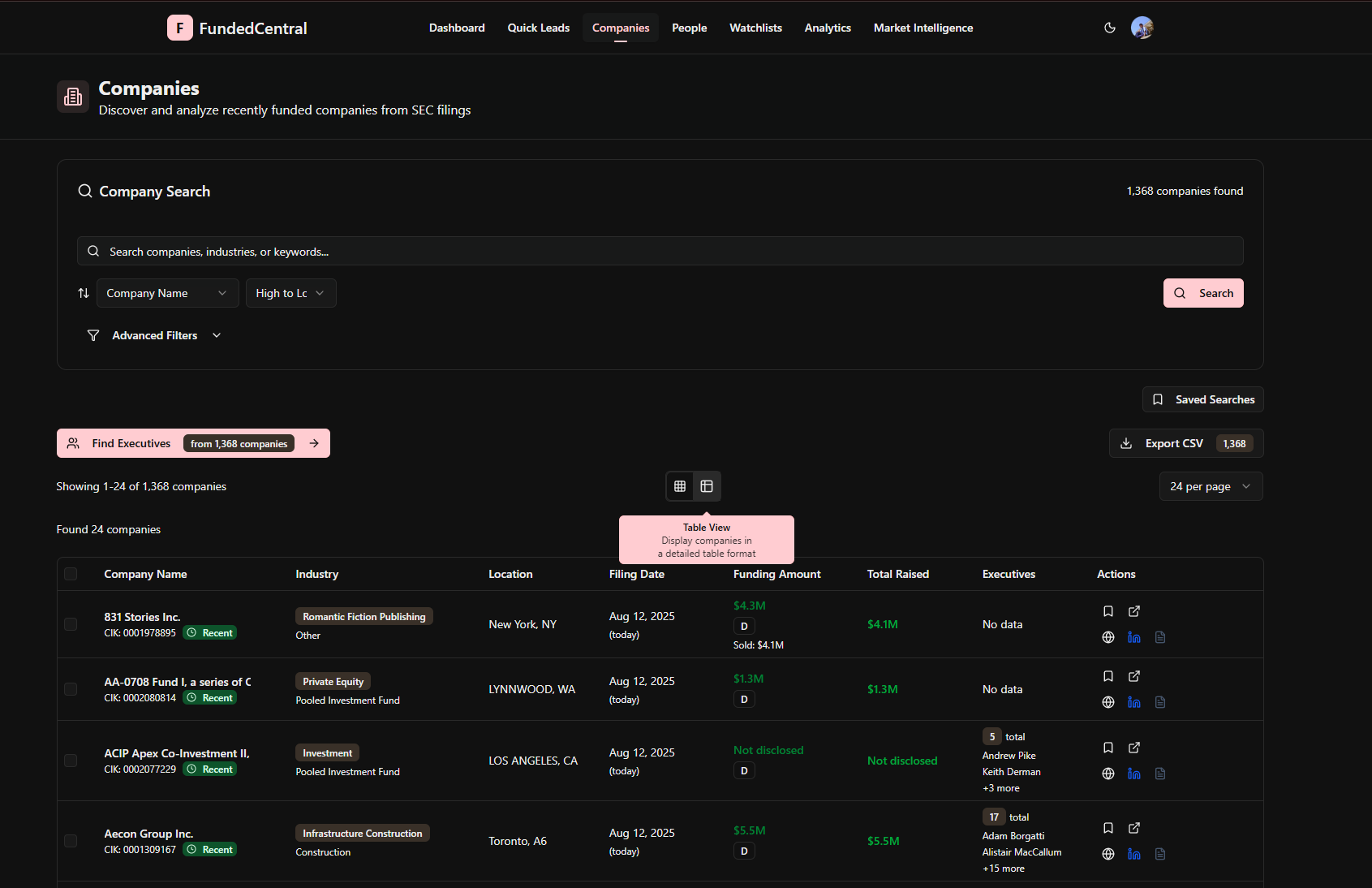
Task: Check the select-all header checkbox
Action: coord(71,574)
